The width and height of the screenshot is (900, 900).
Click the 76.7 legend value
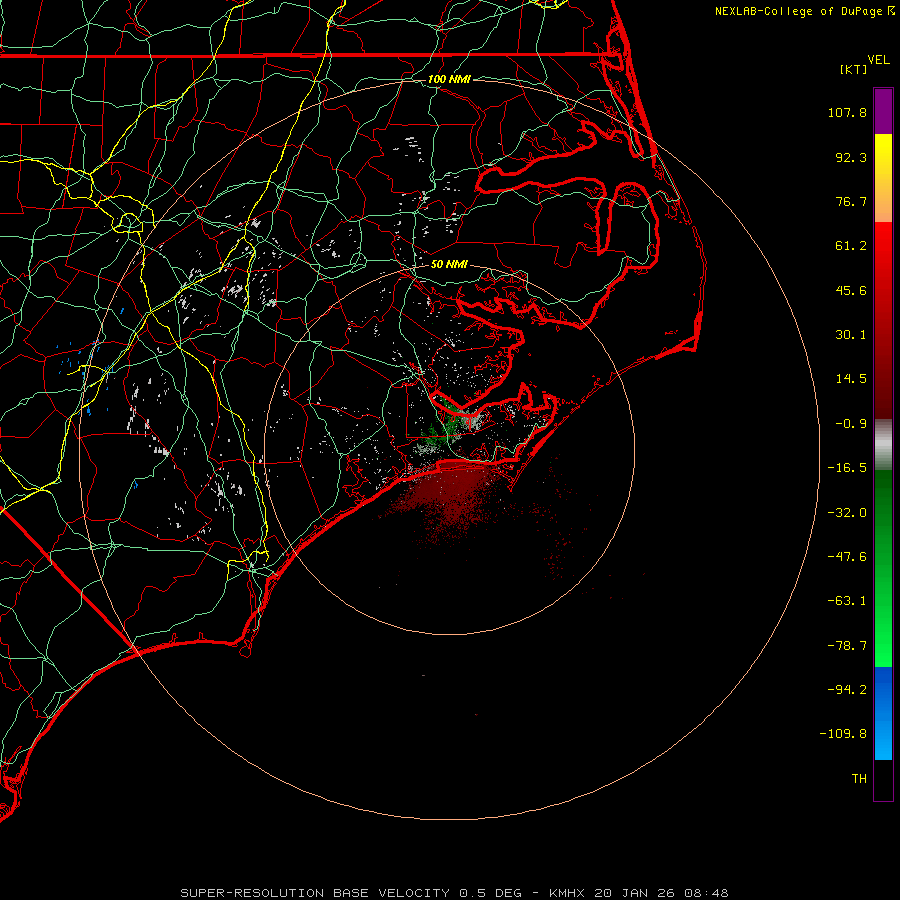coord(851,201)
